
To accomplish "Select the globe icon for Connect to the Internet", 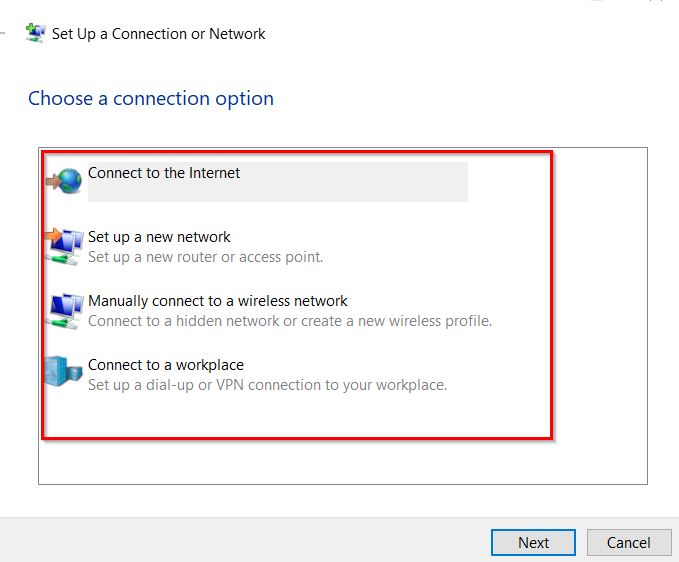I will 64,181.
